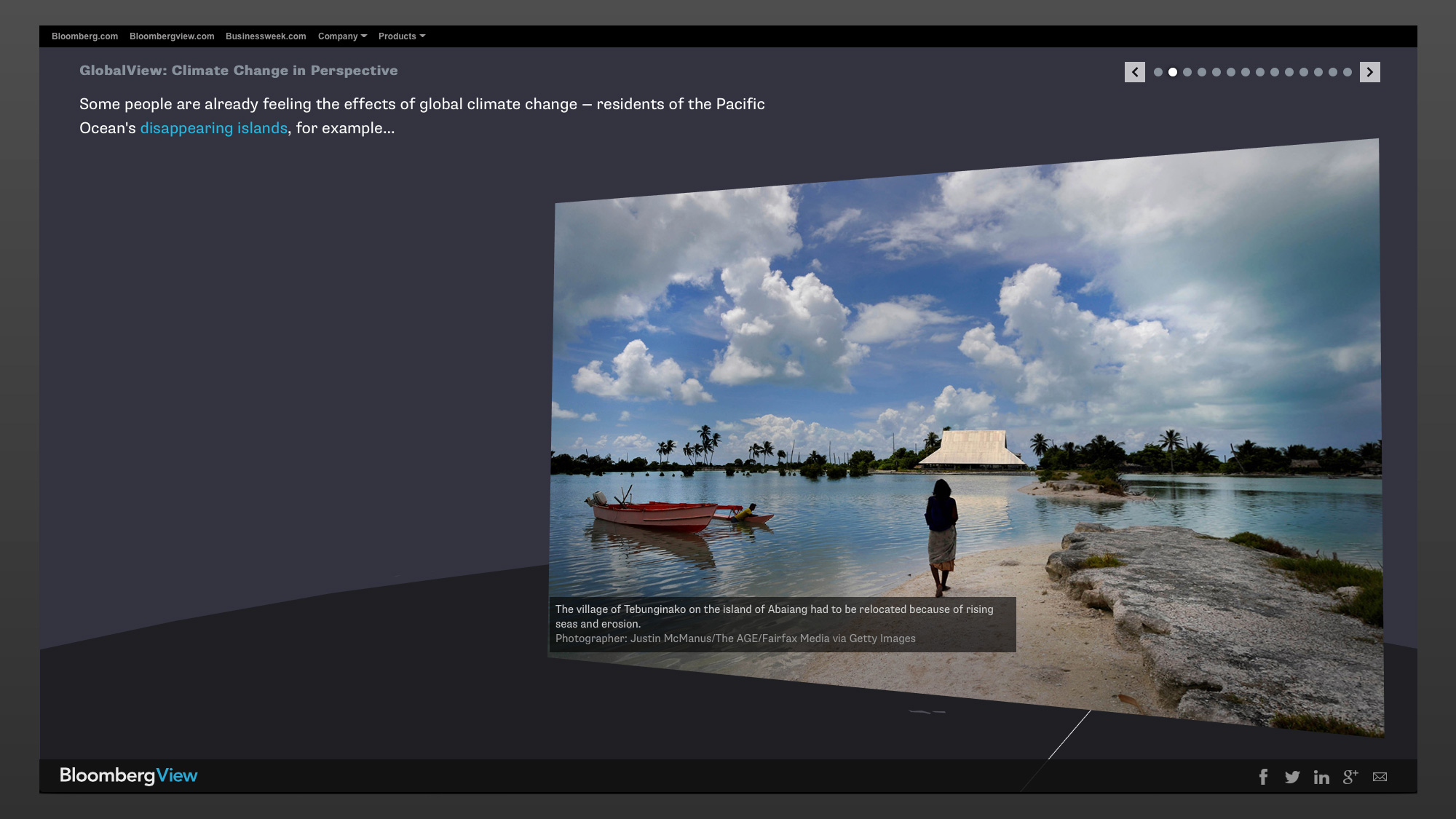Go to previous slide arrow

tap(1134, 72)
